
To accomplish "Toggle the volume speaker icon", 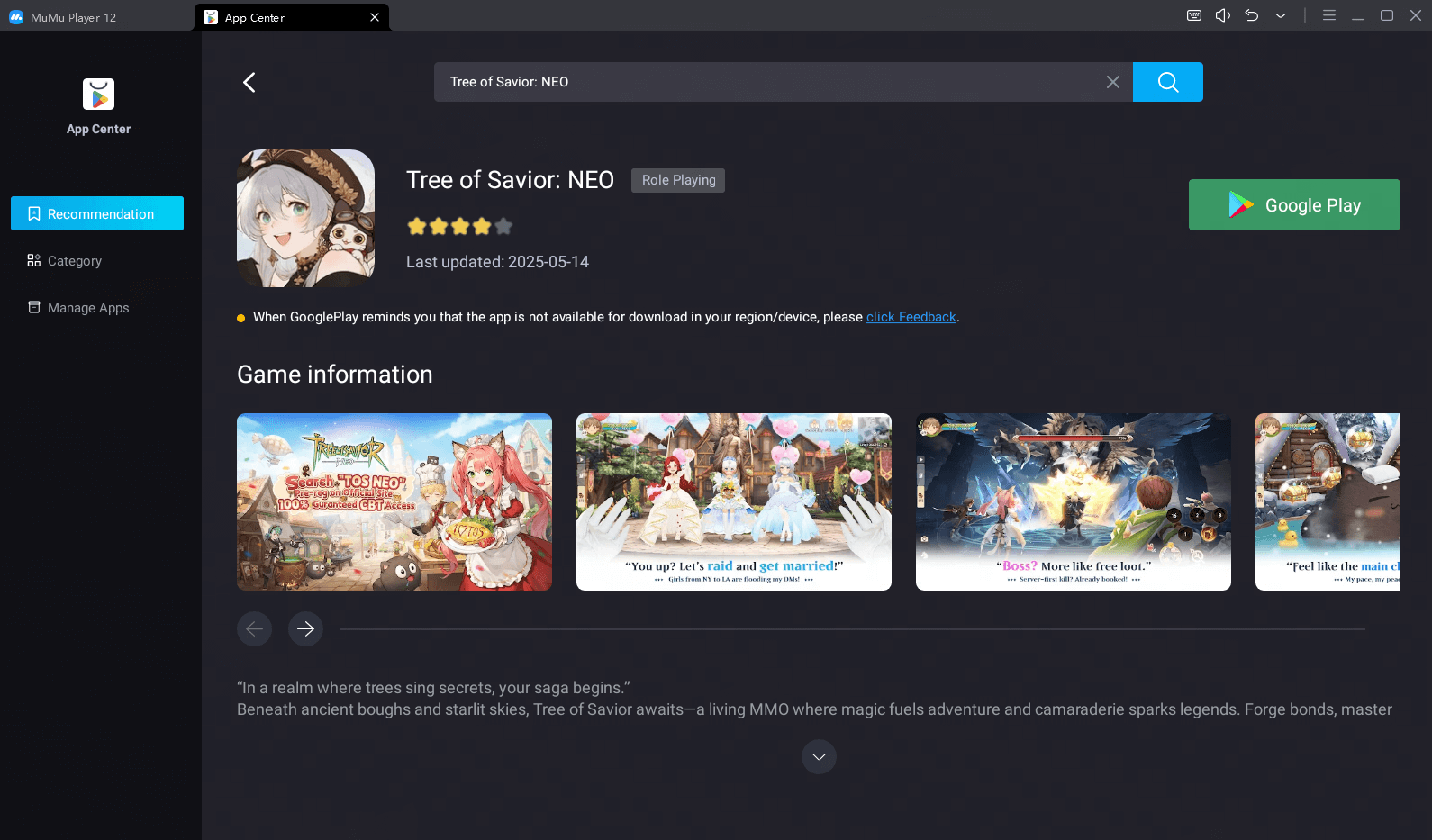I will click(1223, 15).
